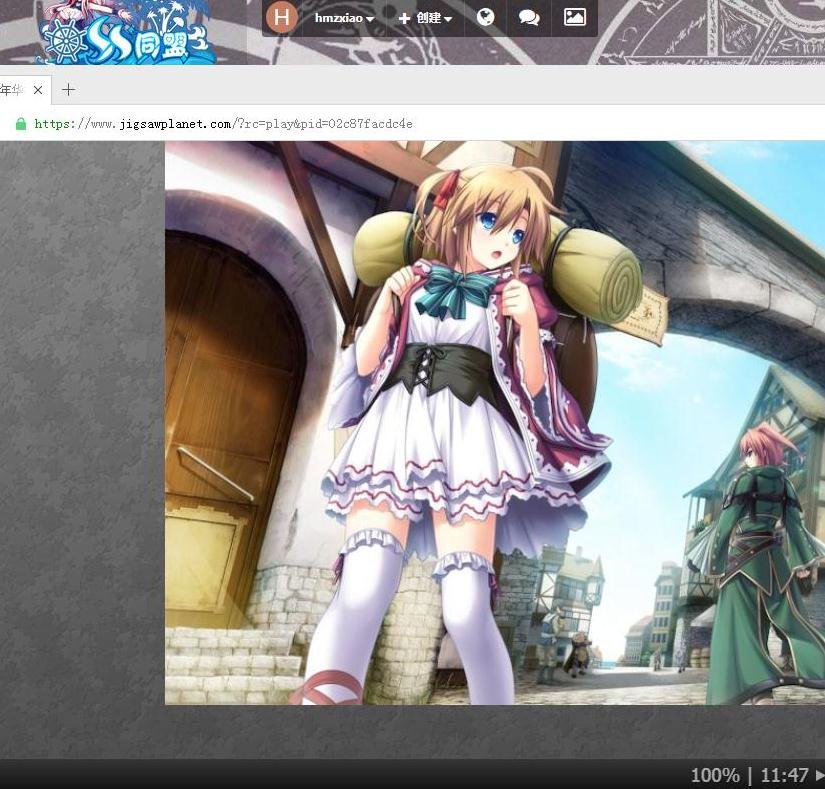The height and width of the screenshot is (789, 825).
Task: Open the chat messages icon
Action: click(529, 18)
